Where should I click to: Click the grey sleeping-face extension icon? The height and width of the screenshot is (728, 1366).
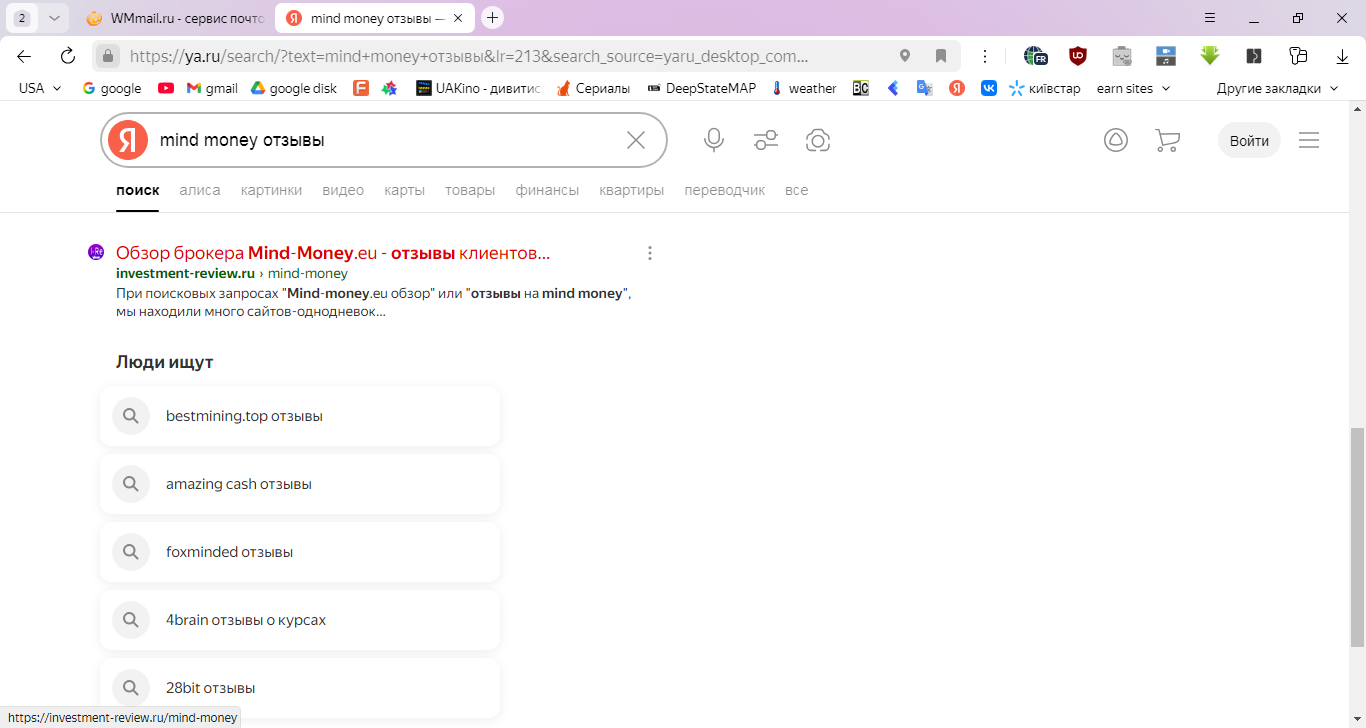(x=1122, y=56)
